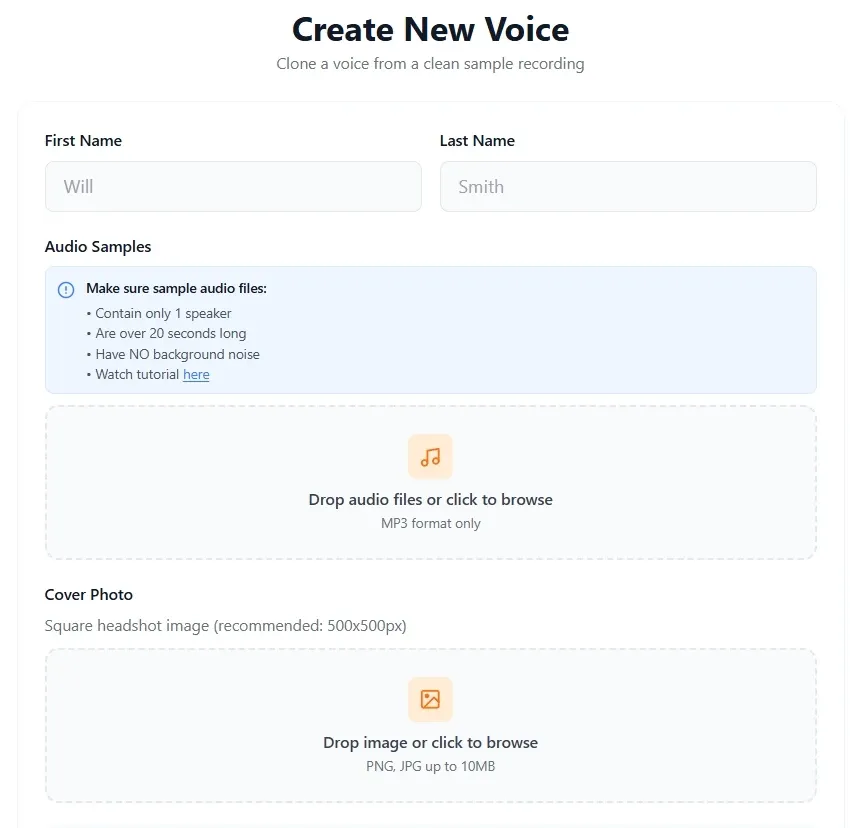
Task: Focus the Last Name input field
Action: (628, 187)
